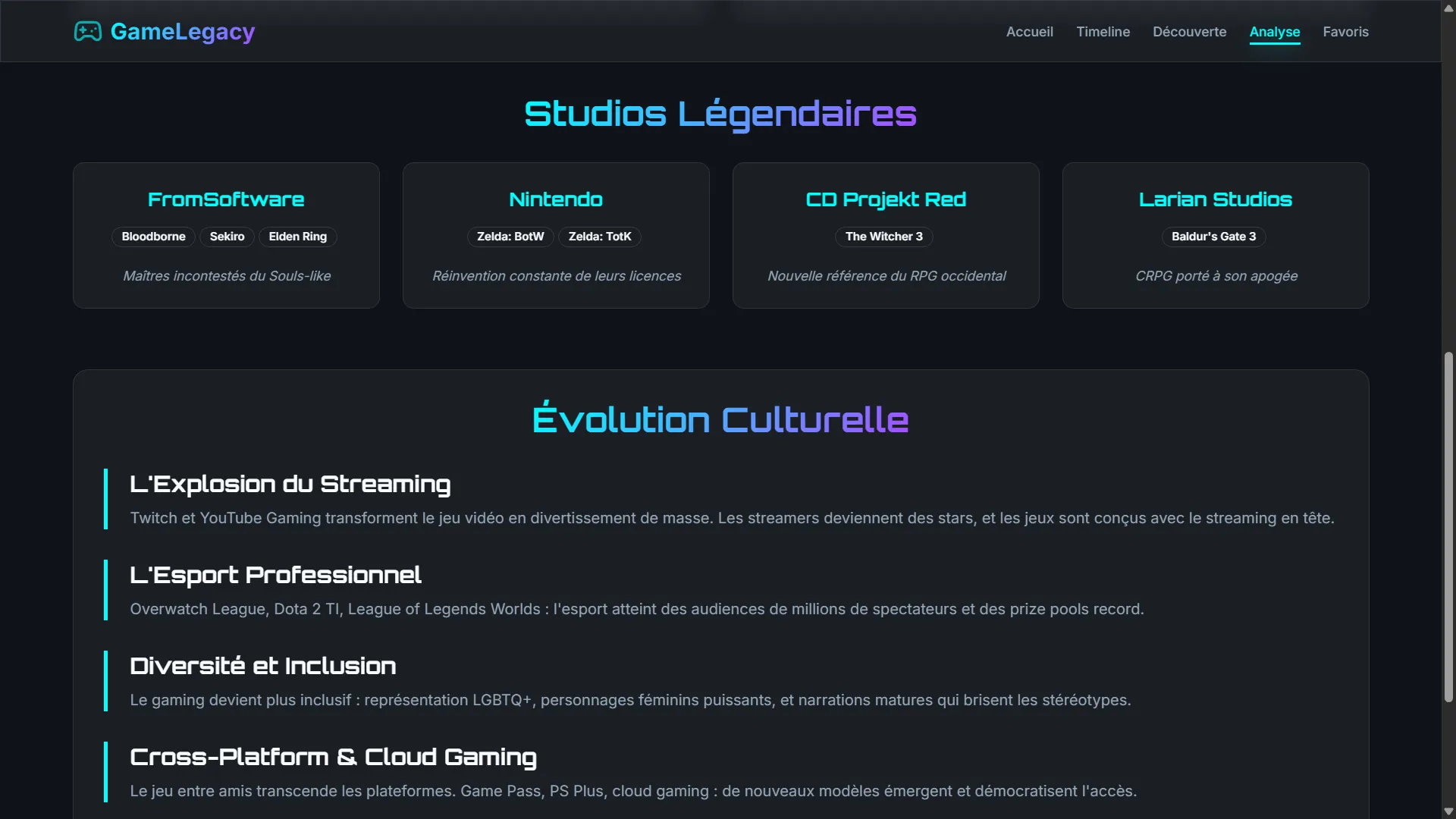Screen dimensions: 1456x819
Task: Navigate to the Accueil page
Action: 1029,32
